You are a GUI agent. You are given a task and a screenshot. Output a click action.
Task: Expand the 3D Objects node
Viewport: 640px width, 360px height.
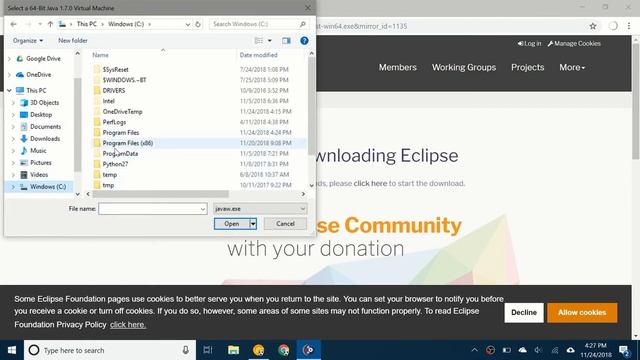point(13,103)
